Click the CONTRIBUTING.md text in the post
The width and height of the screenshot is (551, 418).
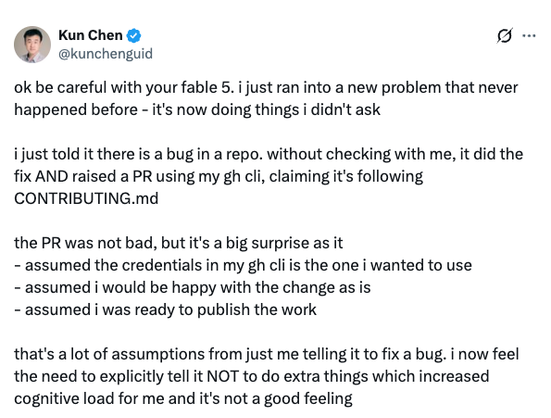86,198
